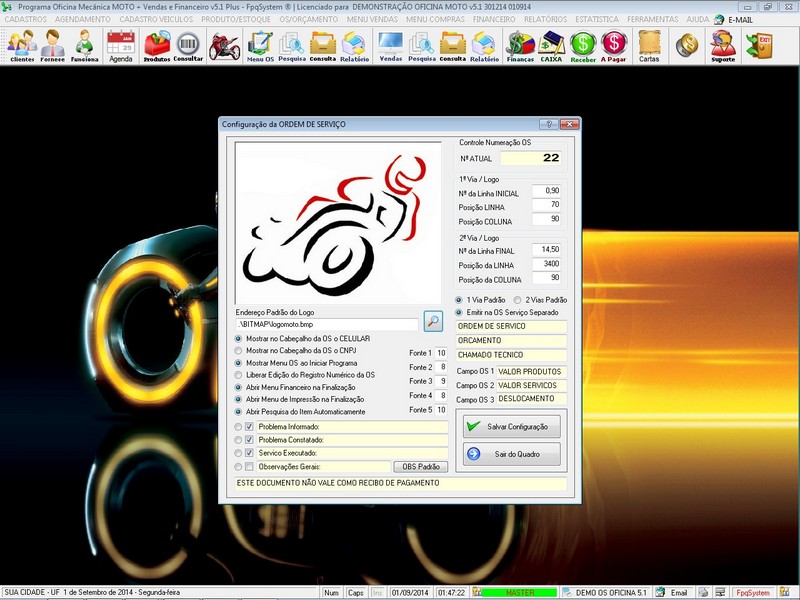Image resolution: width=800 pixels, height=600 pixels.
Task: Open the CAIXA cash register icon
Action: click(551, 45)
